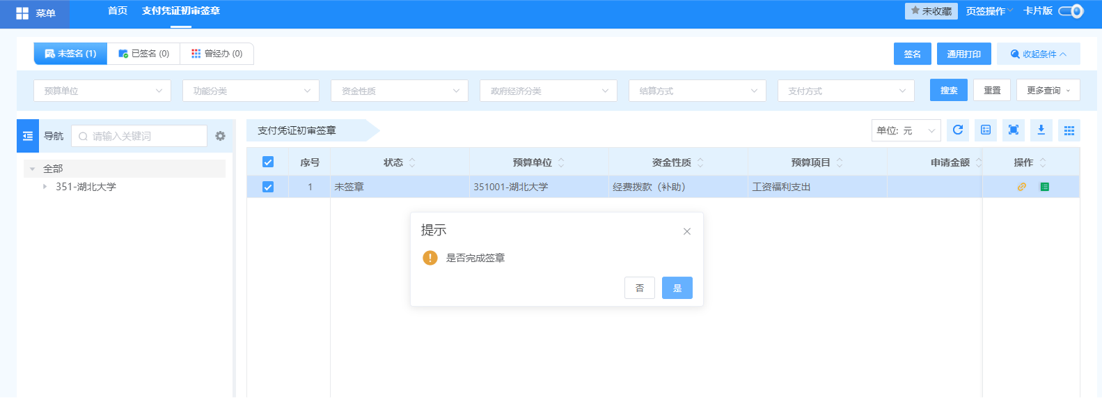
Task: Click the download export icon
Action: [1042, 130]
